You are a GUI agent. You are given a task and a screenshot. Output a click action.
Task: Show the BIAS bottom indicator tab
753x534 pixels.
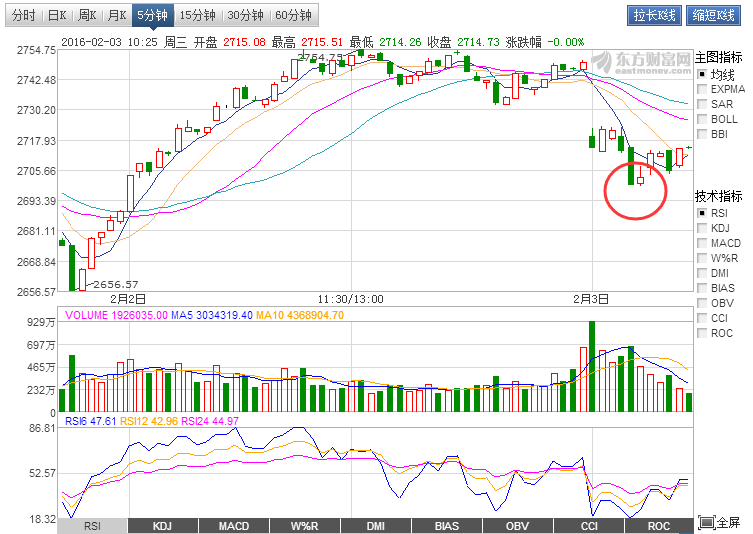(446, 526)
